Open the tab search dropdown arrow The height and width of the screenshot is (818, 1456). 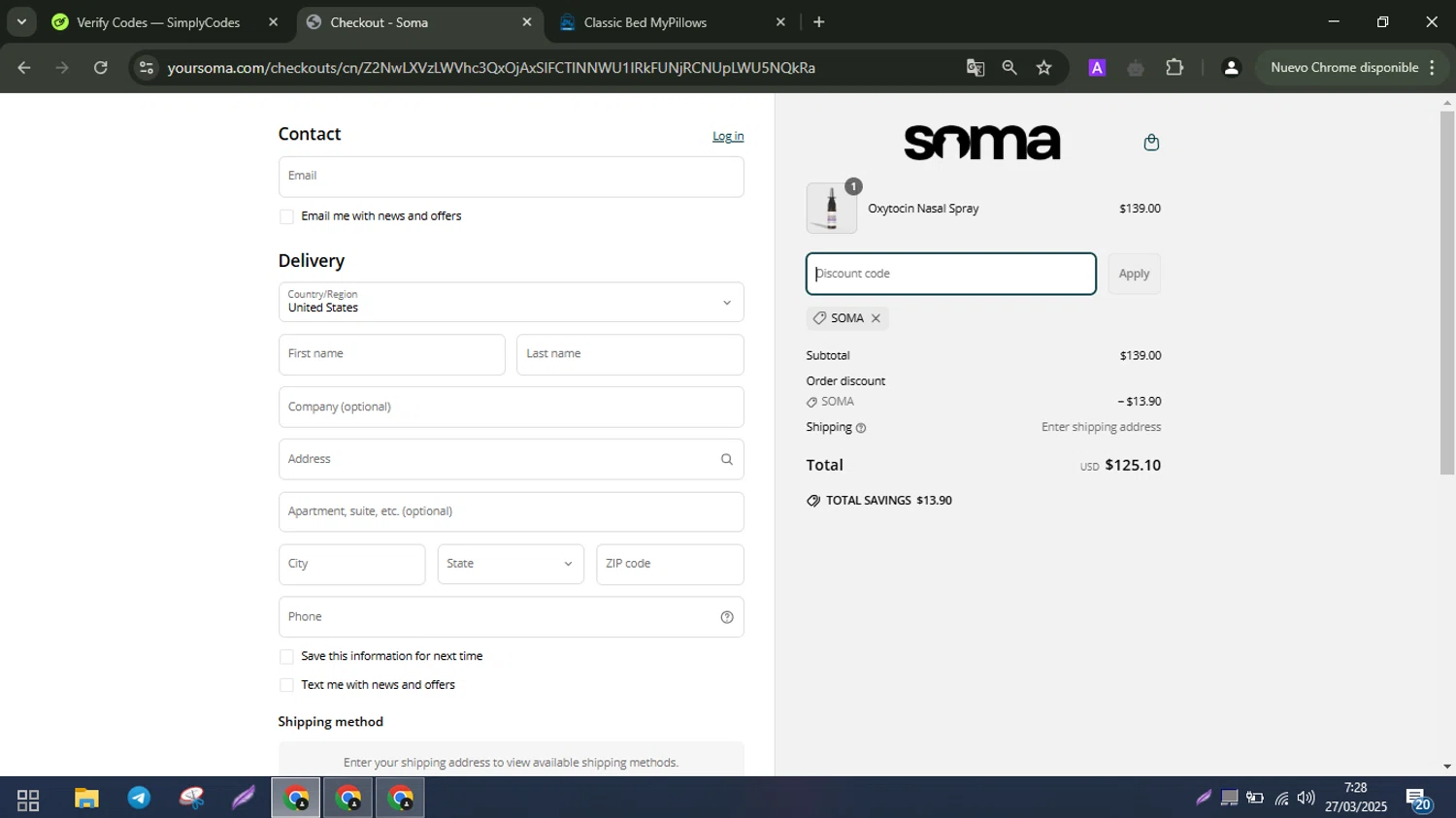(21, 21)
